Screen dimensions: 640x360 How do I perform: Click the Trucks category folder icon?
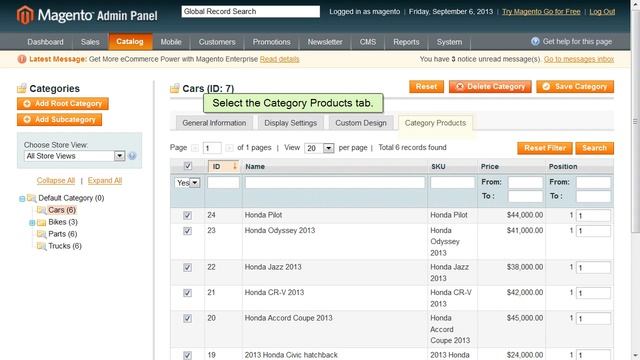pyautogui.click(x=41, y=246)
